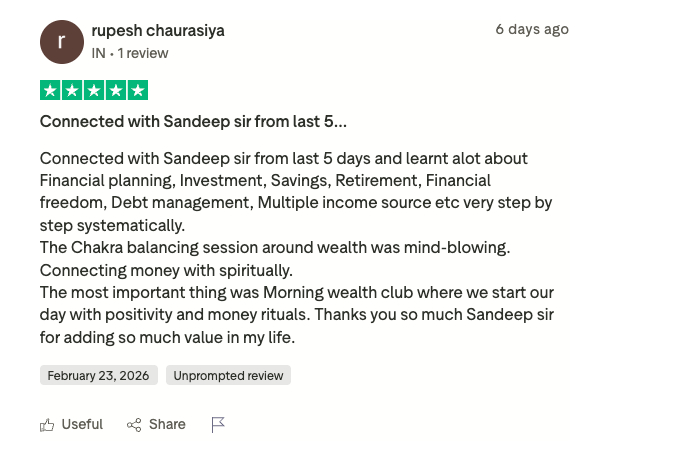
Task: Click the '6 days ago' timestamp
Action: click(532, 29)
